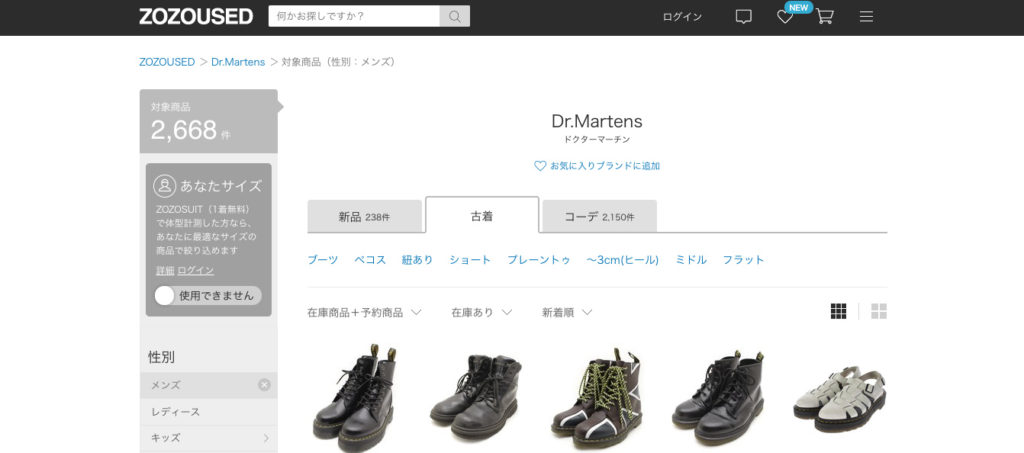Select the 古着 tab
The width and height of the screenshot is (1024, 453).
click(x=482, y=215)
